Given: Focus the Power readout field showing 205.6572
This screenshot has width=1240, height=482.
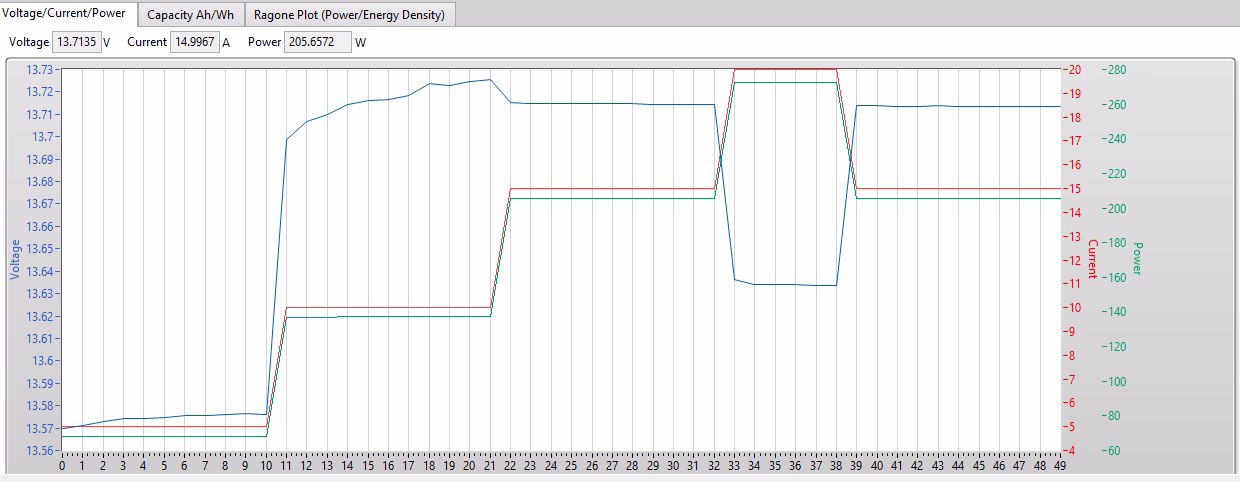Looking at the screenshot, I should click(x=317, y=42).
